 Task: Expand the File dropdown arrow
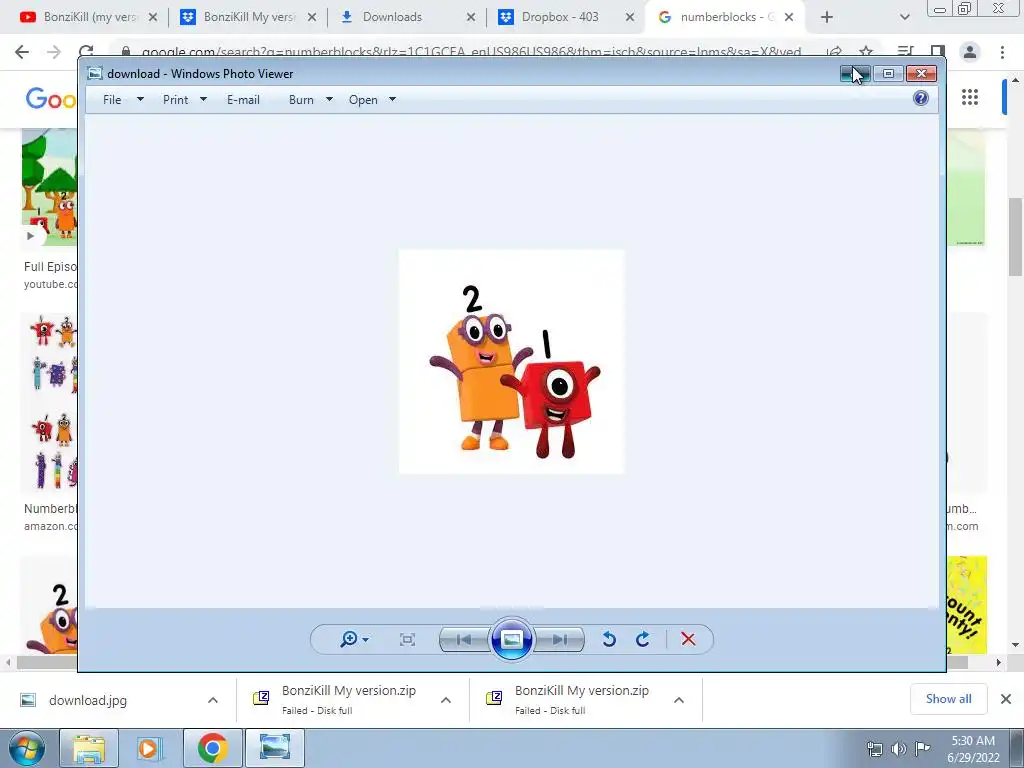click(x=140, y=99)
